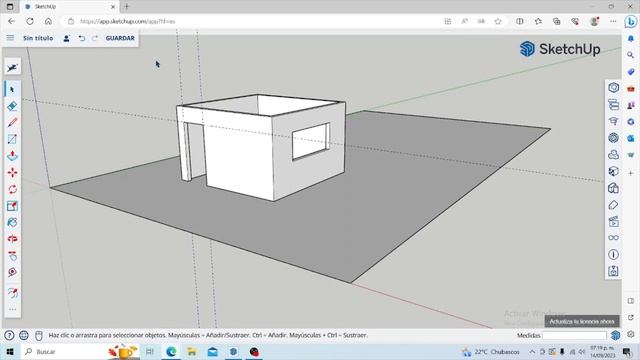Undo the last action
Viewport: 640px width, 360px height.
82,38
